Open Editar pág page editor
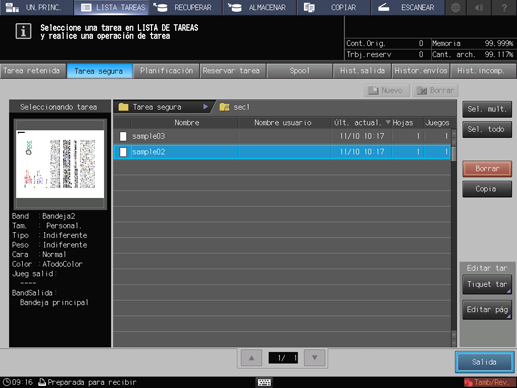Screen dimensions: 517x388 pos(487,310)
